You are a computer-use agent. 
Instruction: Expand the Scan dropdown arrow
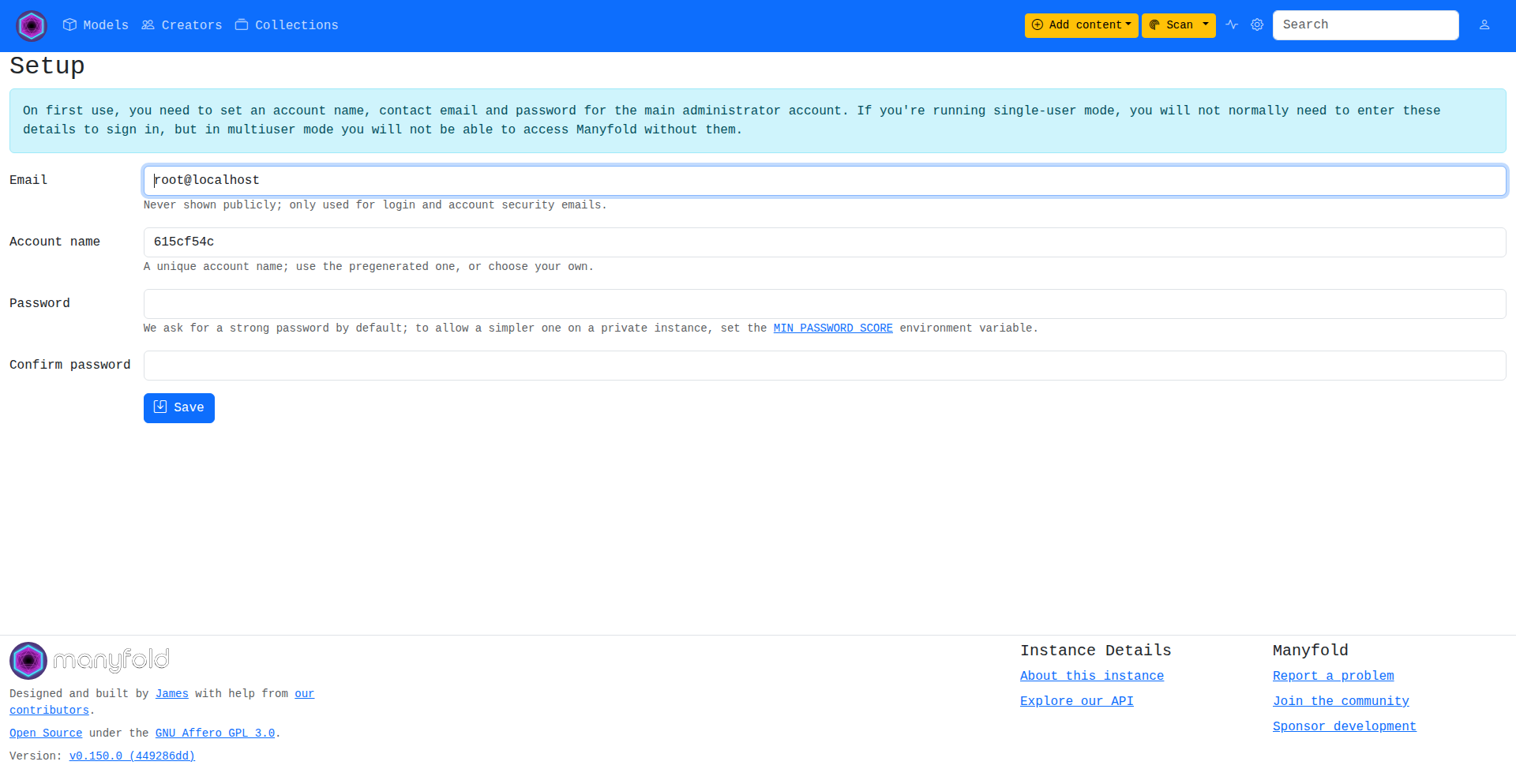pos(1206,25)
